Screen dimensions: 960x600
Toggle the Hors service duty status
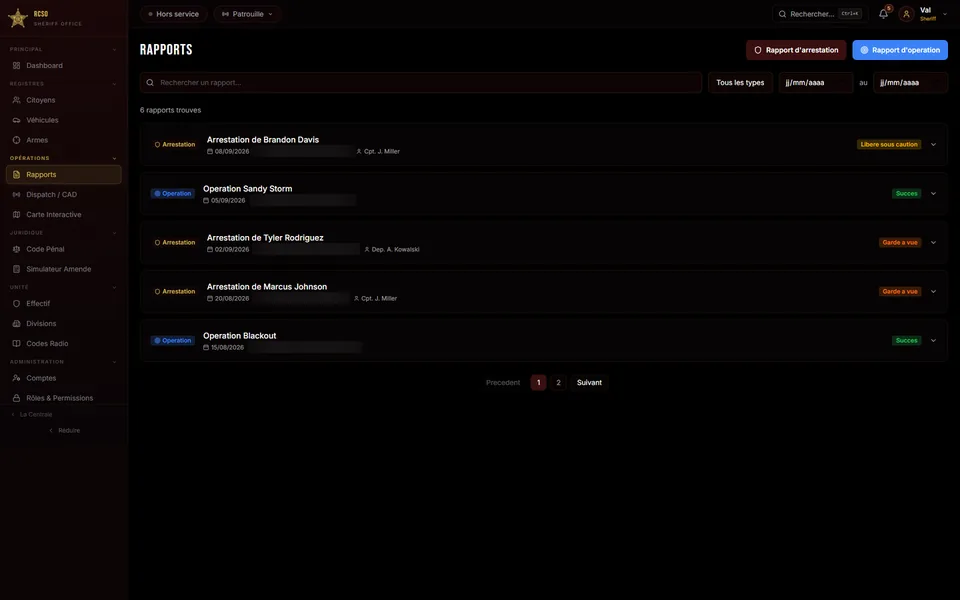(173, 13)
